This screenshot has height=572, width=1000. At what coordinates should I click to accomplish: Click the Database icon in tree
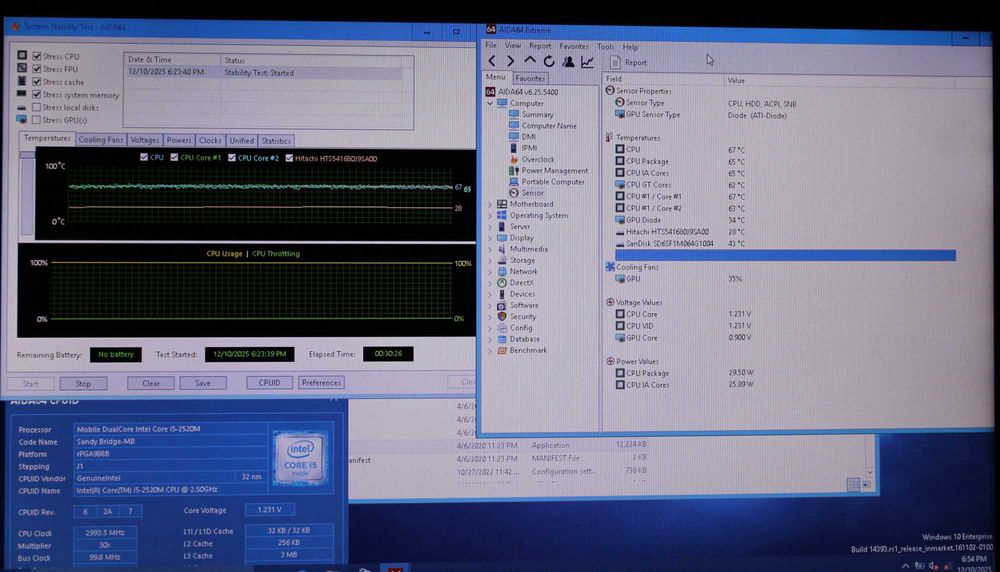(x=502, y=339)
